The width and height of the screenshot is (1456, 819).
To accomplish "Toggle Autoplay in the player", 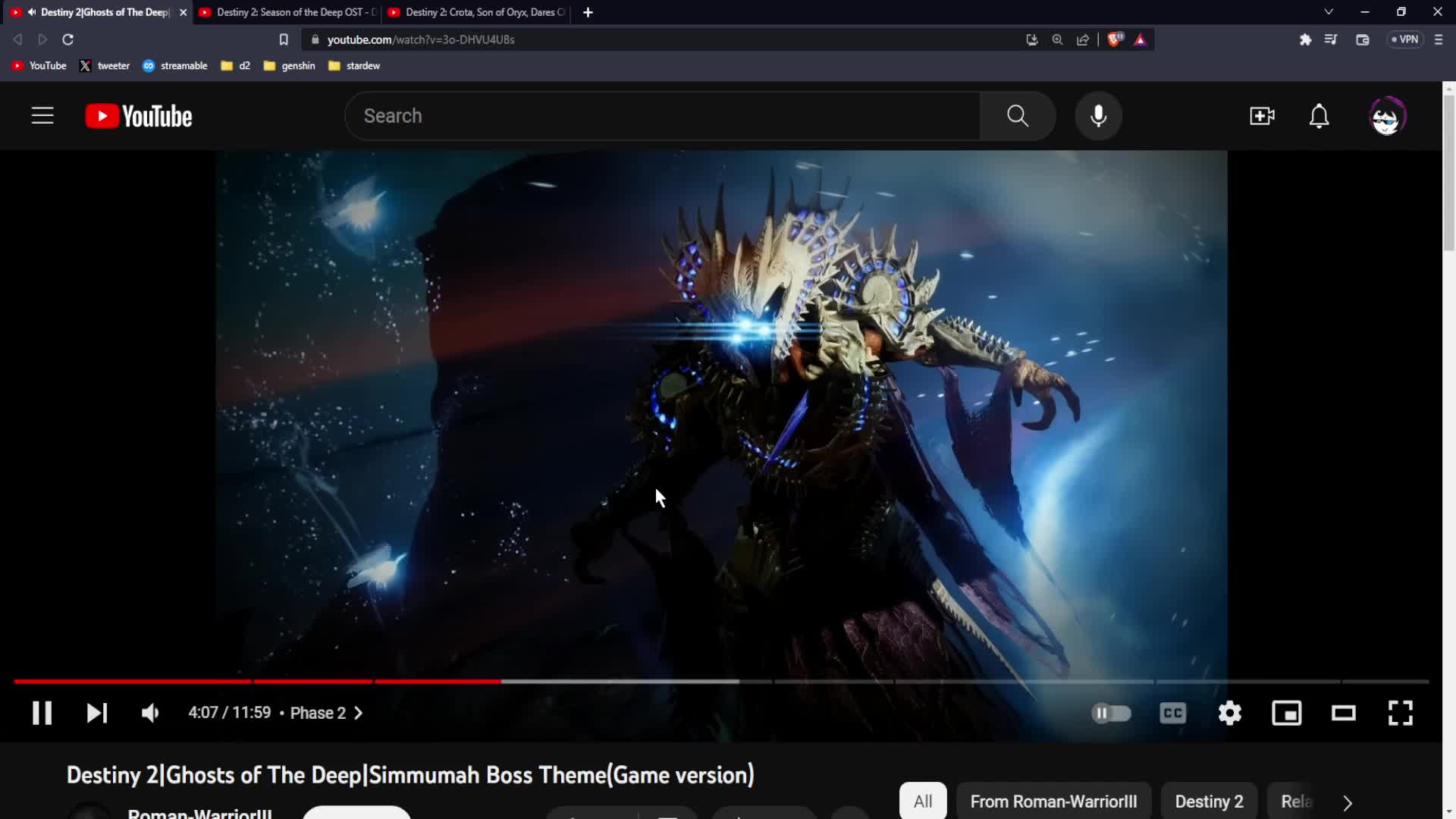I will point(1112,713).
